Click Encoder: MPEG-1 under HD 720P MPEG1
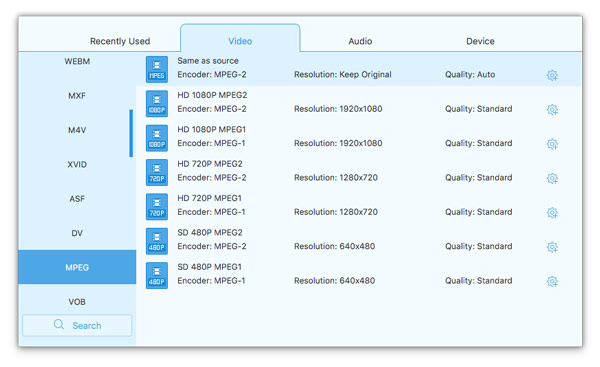 (x=211, y=212)
